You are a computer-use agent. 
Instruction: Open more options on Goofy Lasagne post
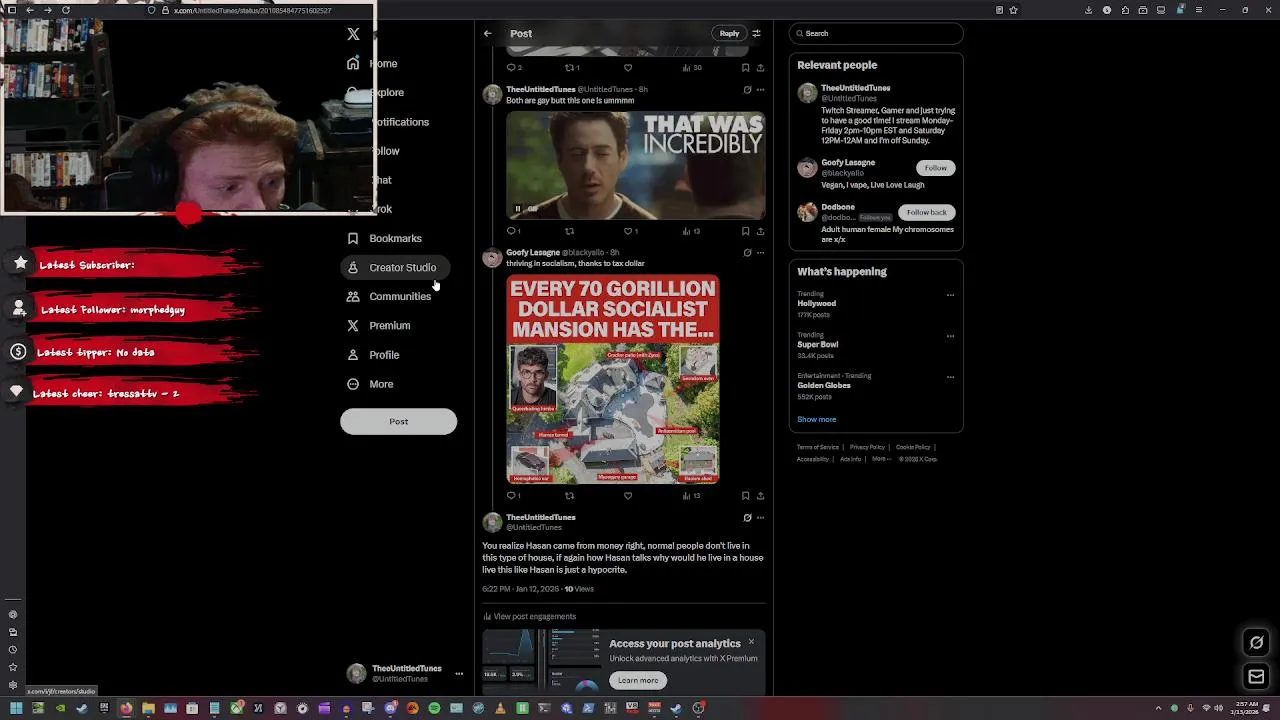pos(760,252)
